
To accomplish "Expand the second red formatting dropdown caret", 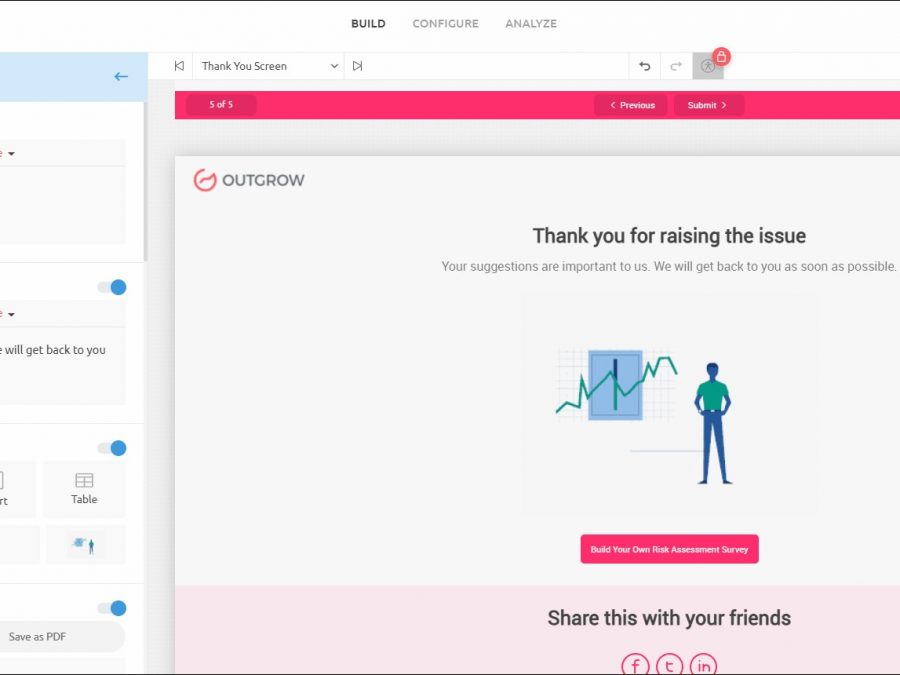I will [x=10, y=315].
